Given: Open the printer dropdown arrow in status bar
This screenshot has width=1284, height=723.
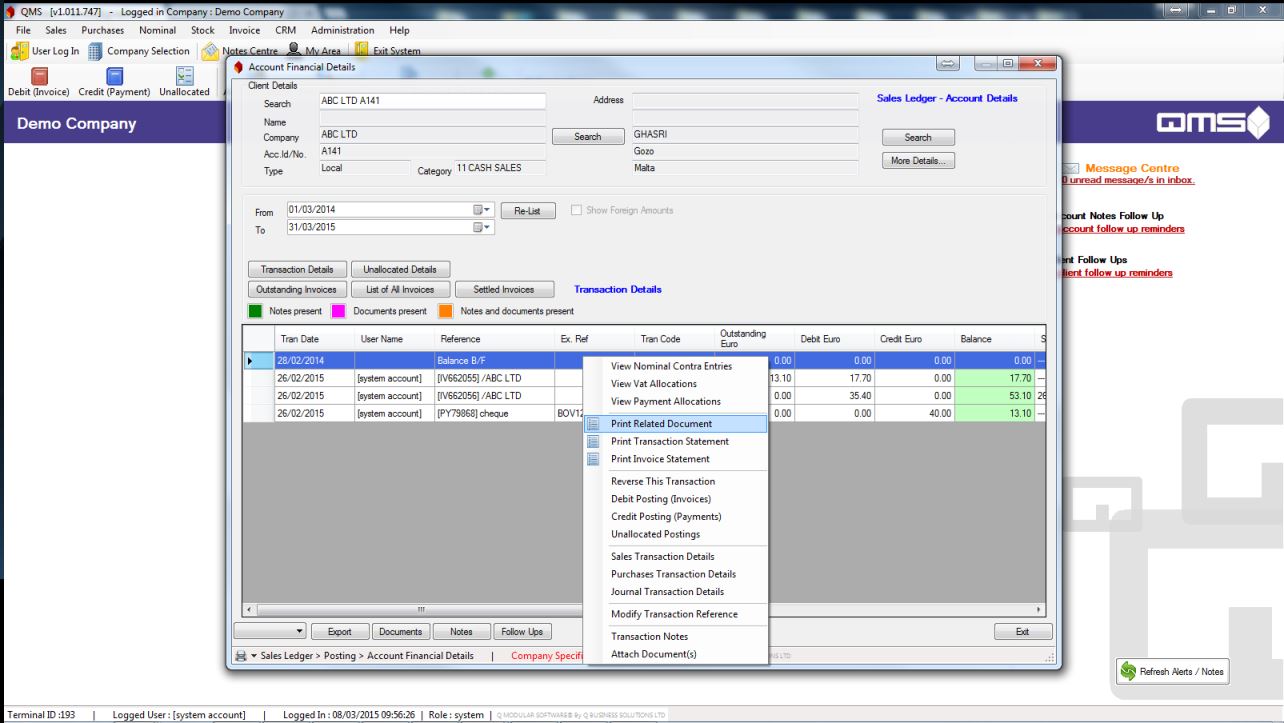Looking at the screenshot, I should [x=252, y=656].
